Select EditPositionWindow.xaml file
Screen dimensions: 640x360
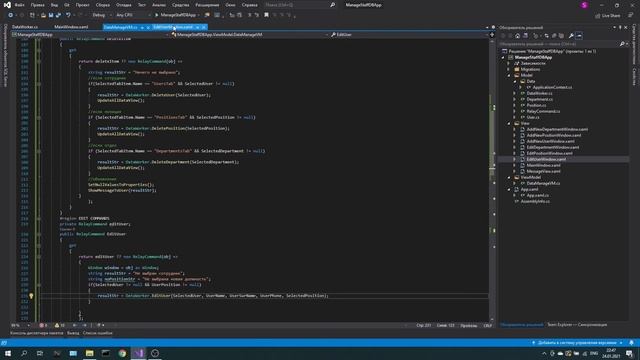[x=549, y=153]
